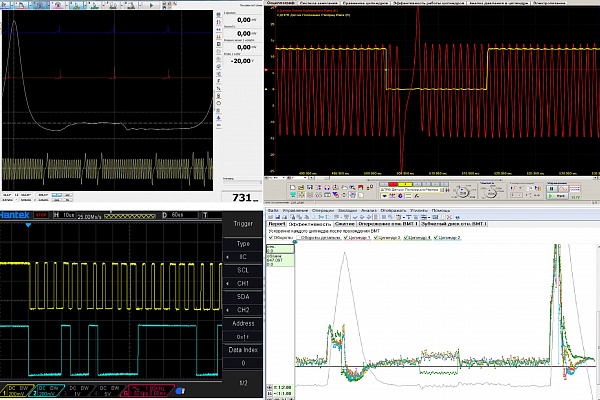Open the Опережение отн. ВМТ 1 tab
Viewport: 600px width, 400px height.
pyautogui.click(x=388, y=224)
